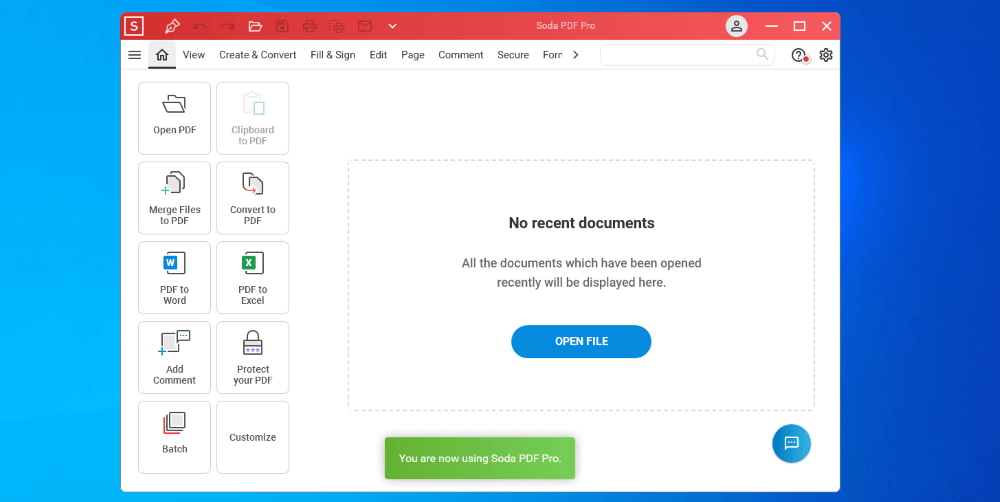Click the blue OPEN FILE button
This screenshot has width=1000, height=502.
(581, 341)
